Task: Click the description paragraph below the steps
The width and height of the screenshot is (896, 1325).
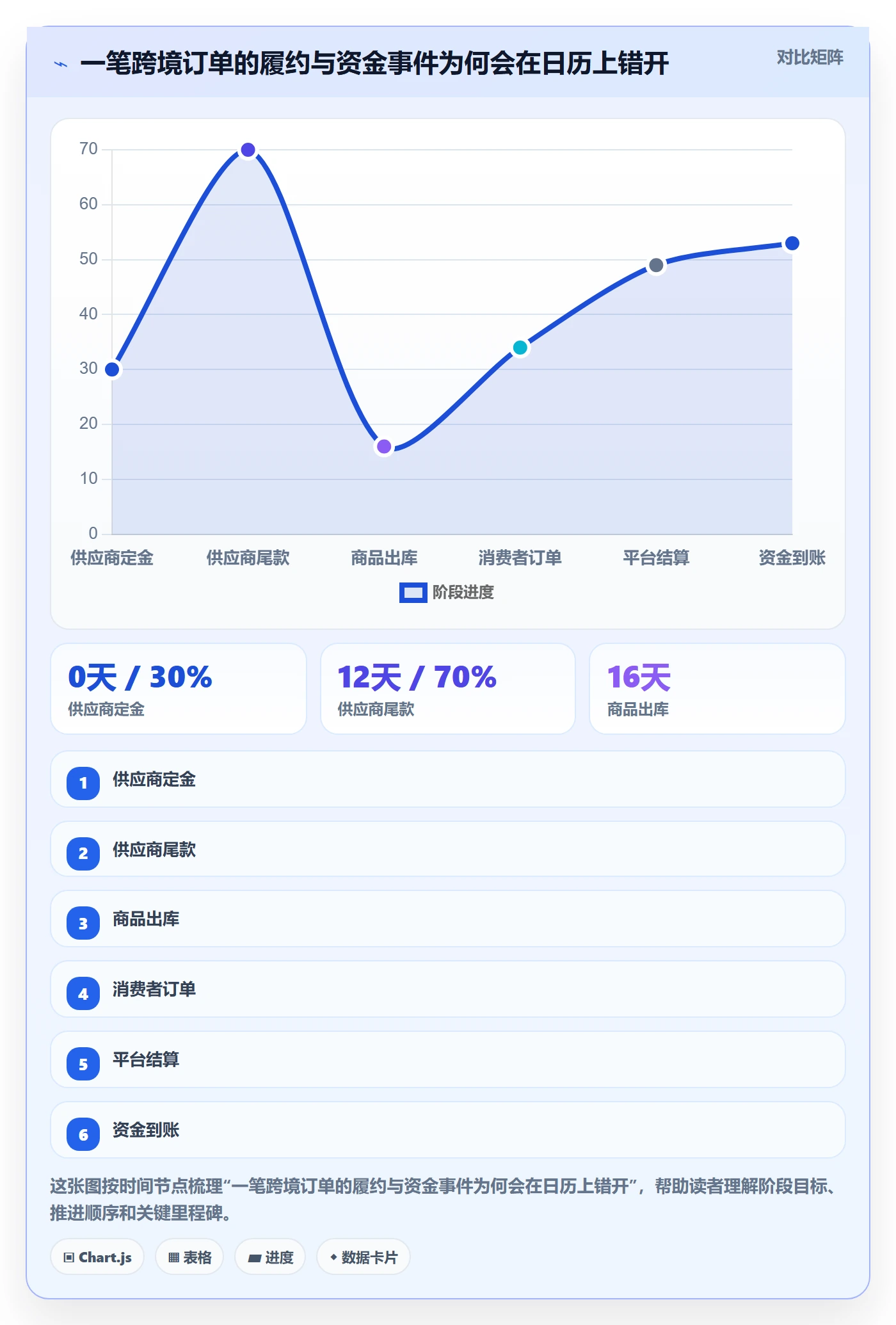Action: (444, 1200)
